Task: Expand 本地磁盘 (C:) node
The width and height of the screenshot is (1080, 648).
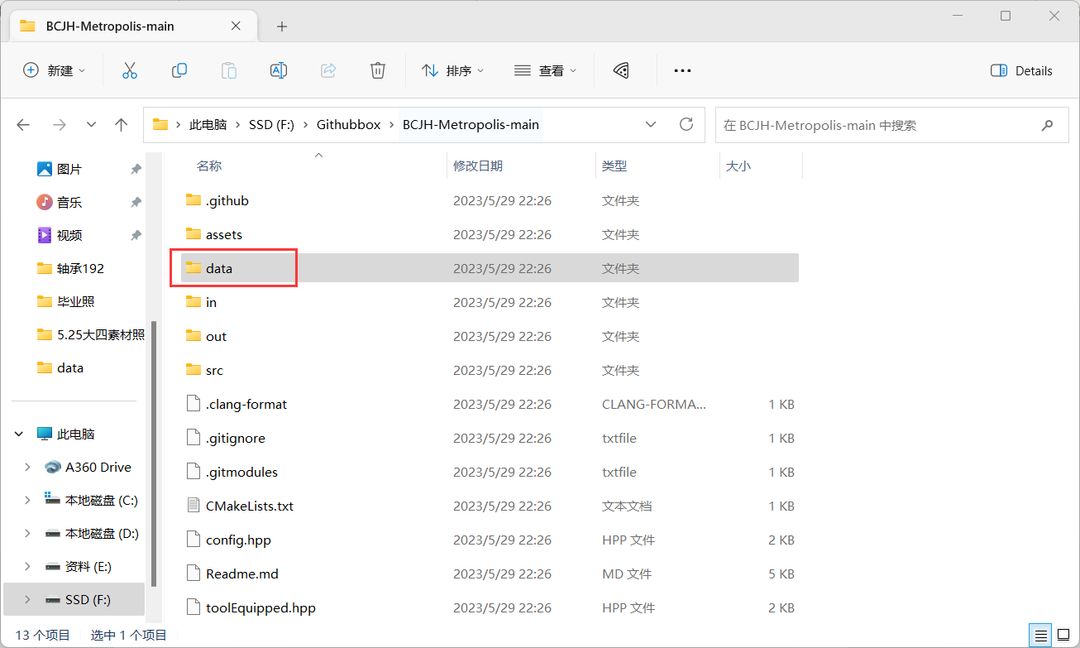Action: tap(27, 500)
